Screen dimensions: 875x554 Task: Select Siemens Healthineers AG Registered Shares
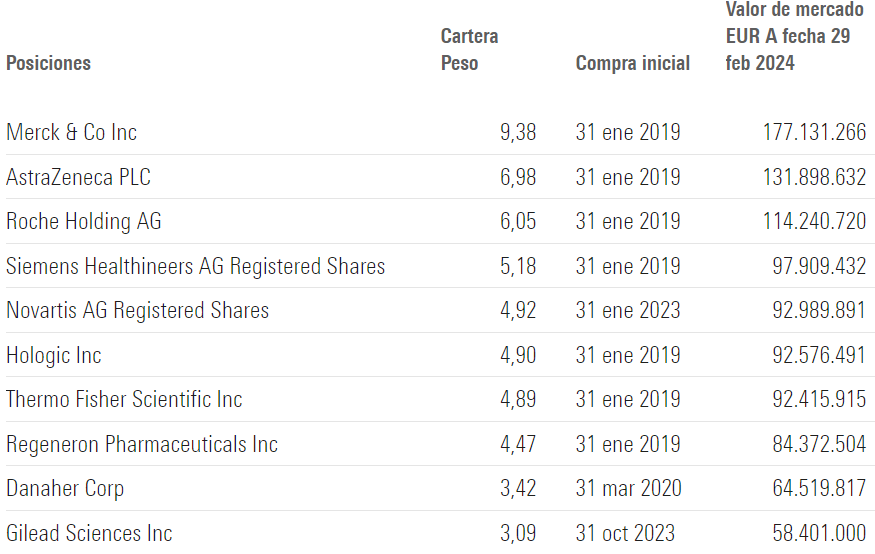[195, 266]
